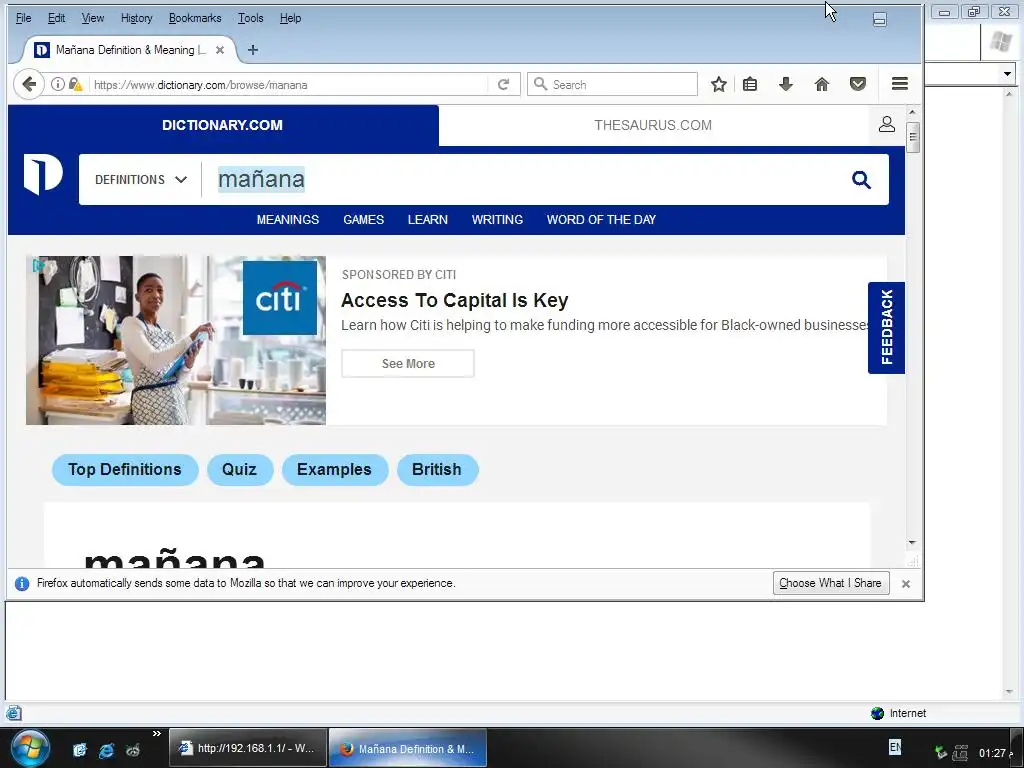The width and height of the screenshot is (1024, 768).
Task: Bookmark this page with the star icon
Action: pyautogui.click(x=719, y=84)
